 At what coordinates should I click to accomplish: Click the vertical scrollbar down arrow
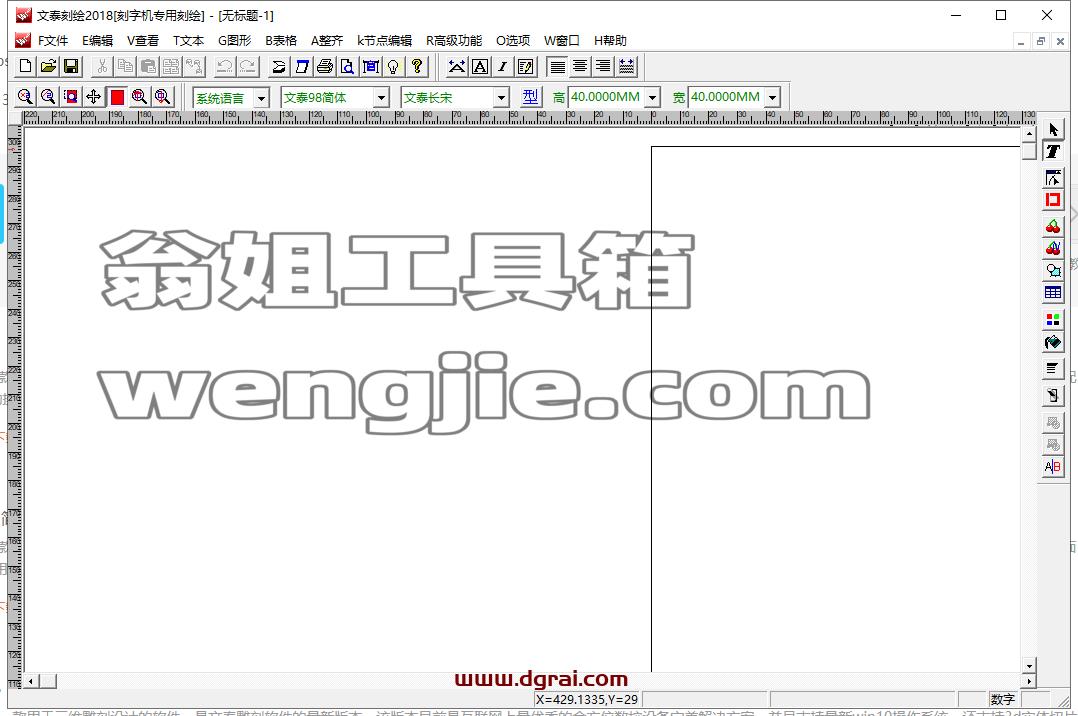[x=1028, y=666]
